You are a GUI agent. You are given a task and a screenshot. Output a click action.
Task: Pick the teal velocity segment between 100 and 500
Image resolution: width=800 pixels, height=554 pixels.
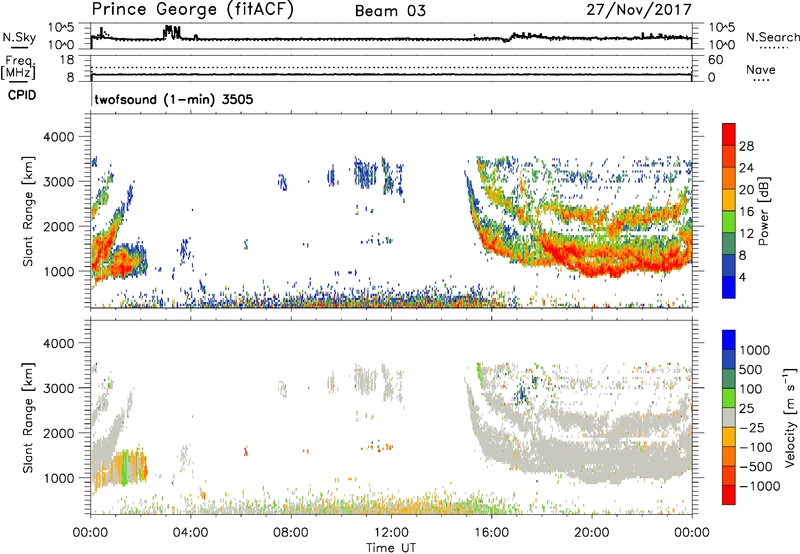[x=729, y=379]
